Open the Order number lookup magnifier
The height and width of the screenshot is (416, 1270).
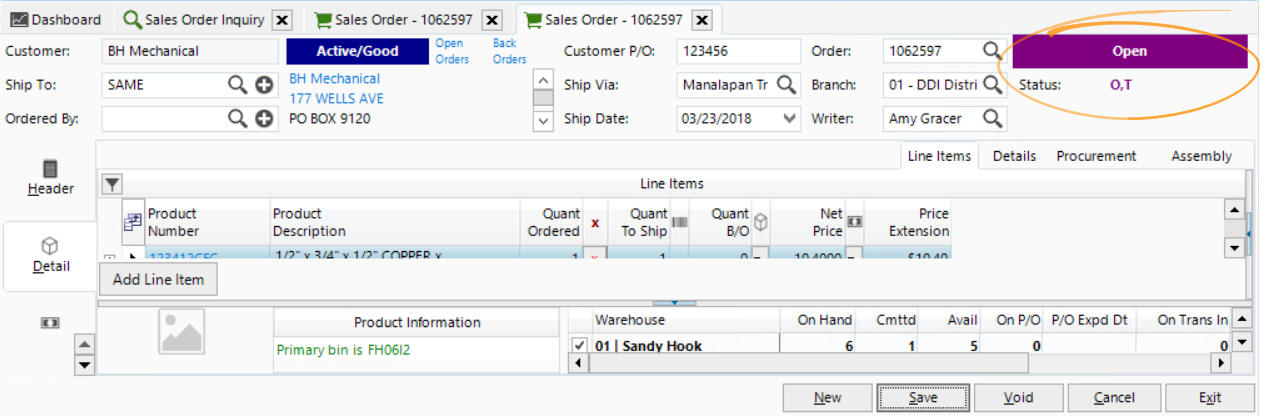(x=991, y=51)
